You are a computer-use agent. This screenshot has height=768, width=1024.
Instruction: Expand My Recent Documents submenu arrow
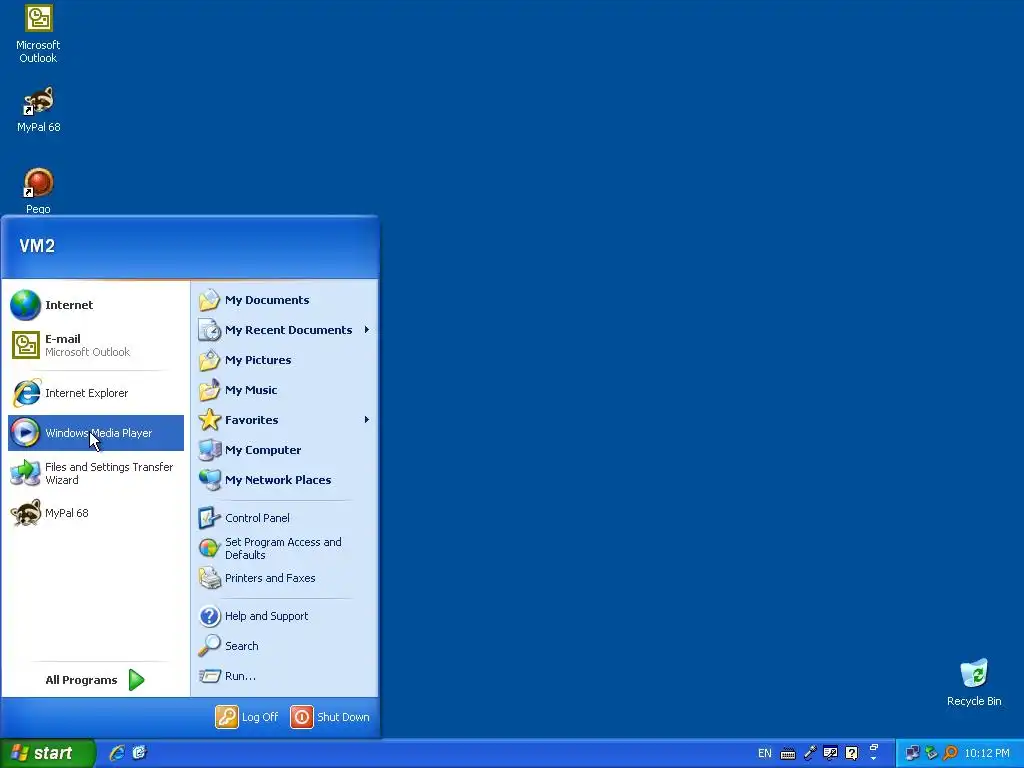[x=366, y=330]
